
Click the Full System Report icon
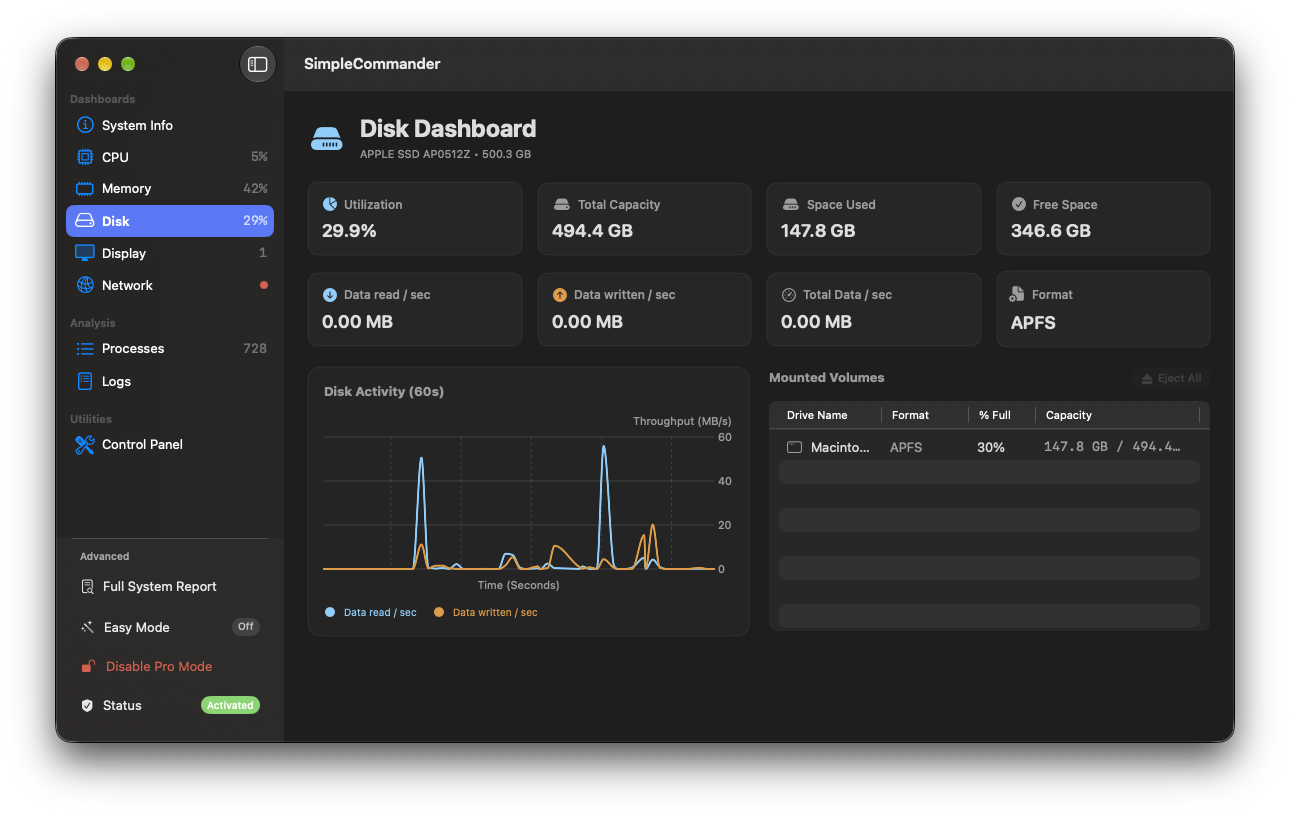point(87,586)
